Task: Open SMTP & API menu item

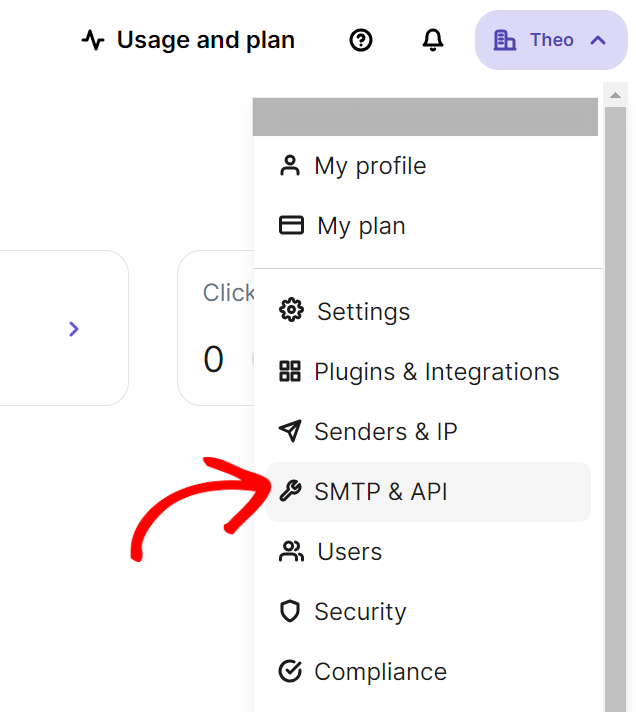Action: (380, 491)
